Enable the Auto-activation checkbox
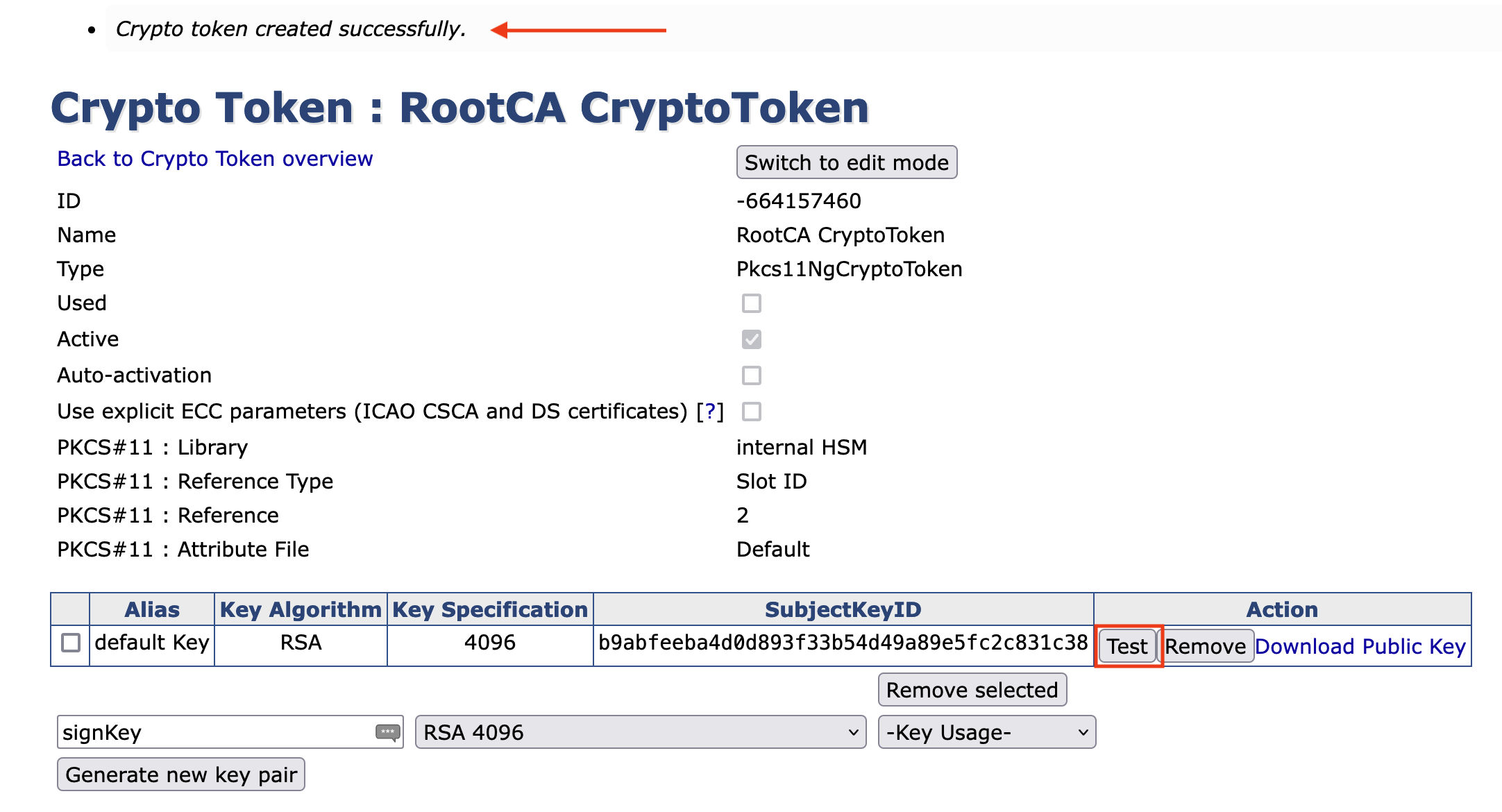Viewport: 1502px width, 812px height. pyautogui.click(x=751, y=375)
